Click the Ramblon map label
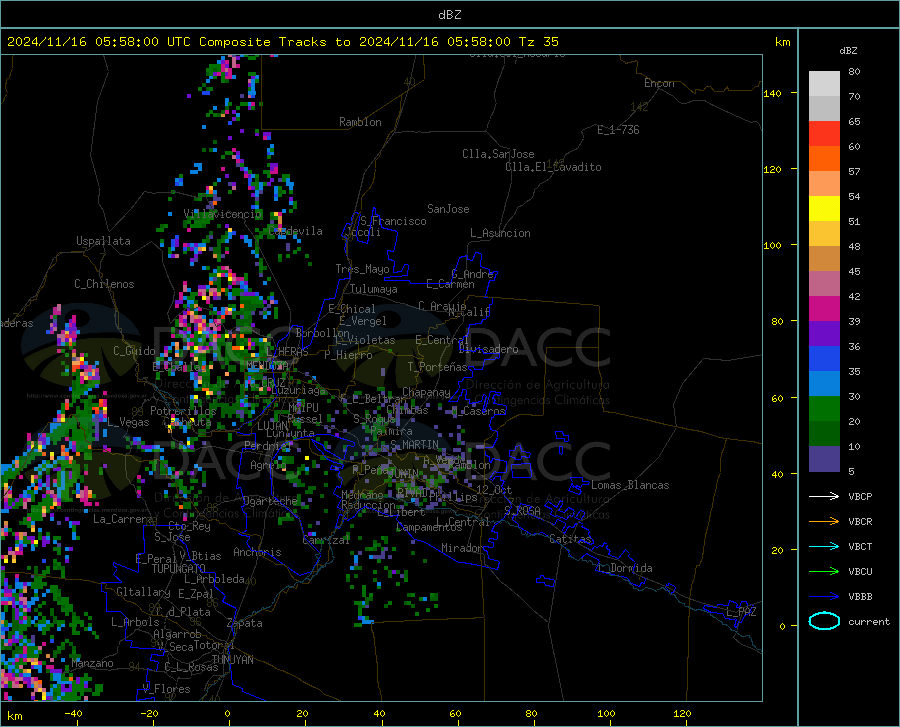Viewport: 900px width, 727px height. 360,122
